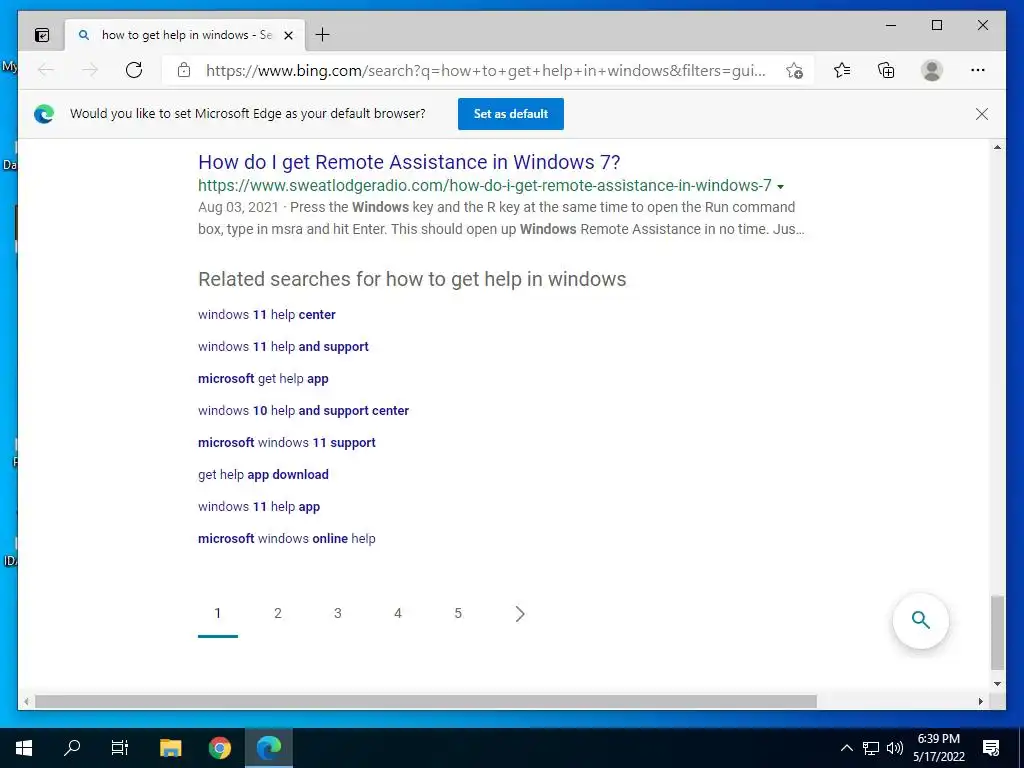Image resolution: width=1024 pixels, height=768 pixels.
Task: Click Microsoft Edge taskbar icon
Action: point(268,748)
